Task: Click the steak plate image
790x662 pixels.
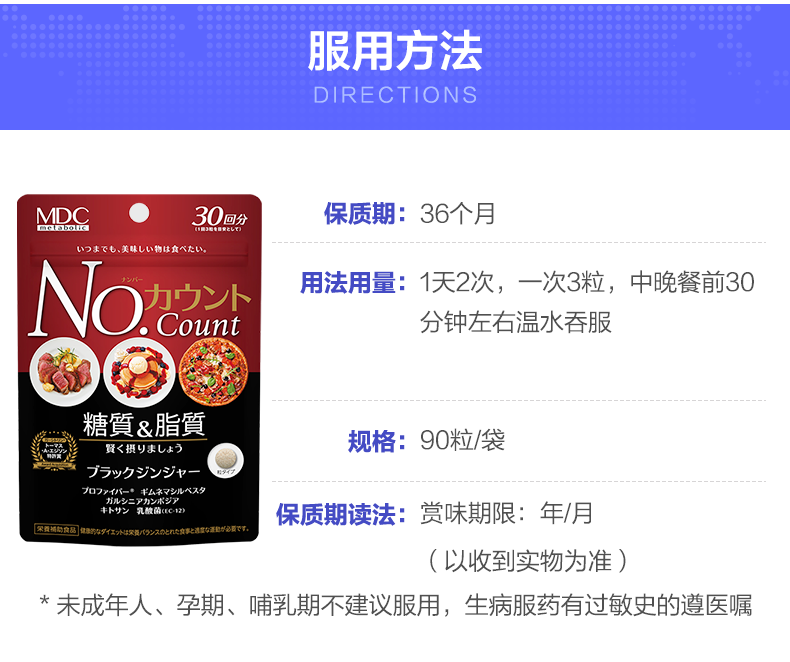Action: [64, 372]
